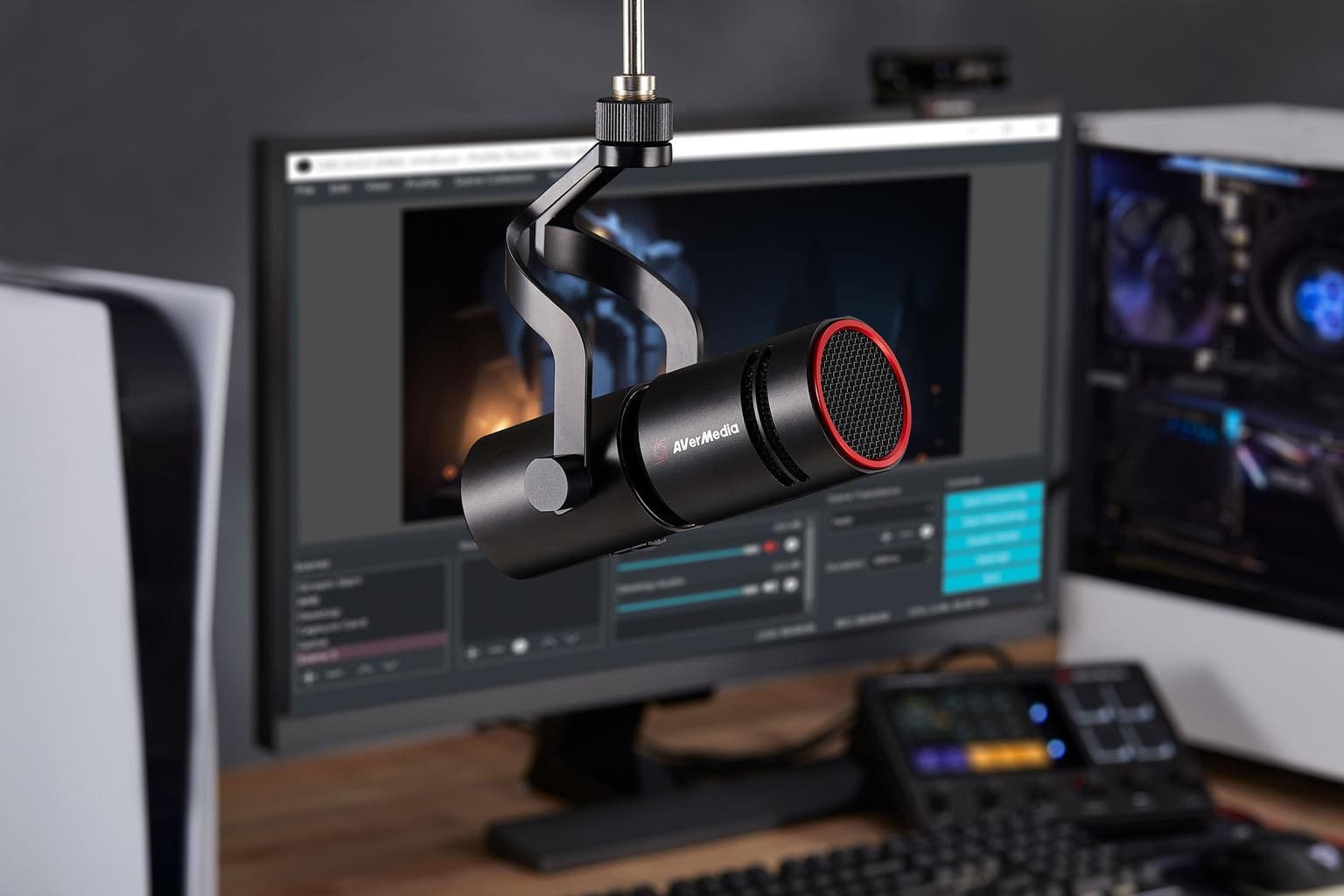
Task: Open settings gear for the muted audio track
Action: [x=790, y=545]
